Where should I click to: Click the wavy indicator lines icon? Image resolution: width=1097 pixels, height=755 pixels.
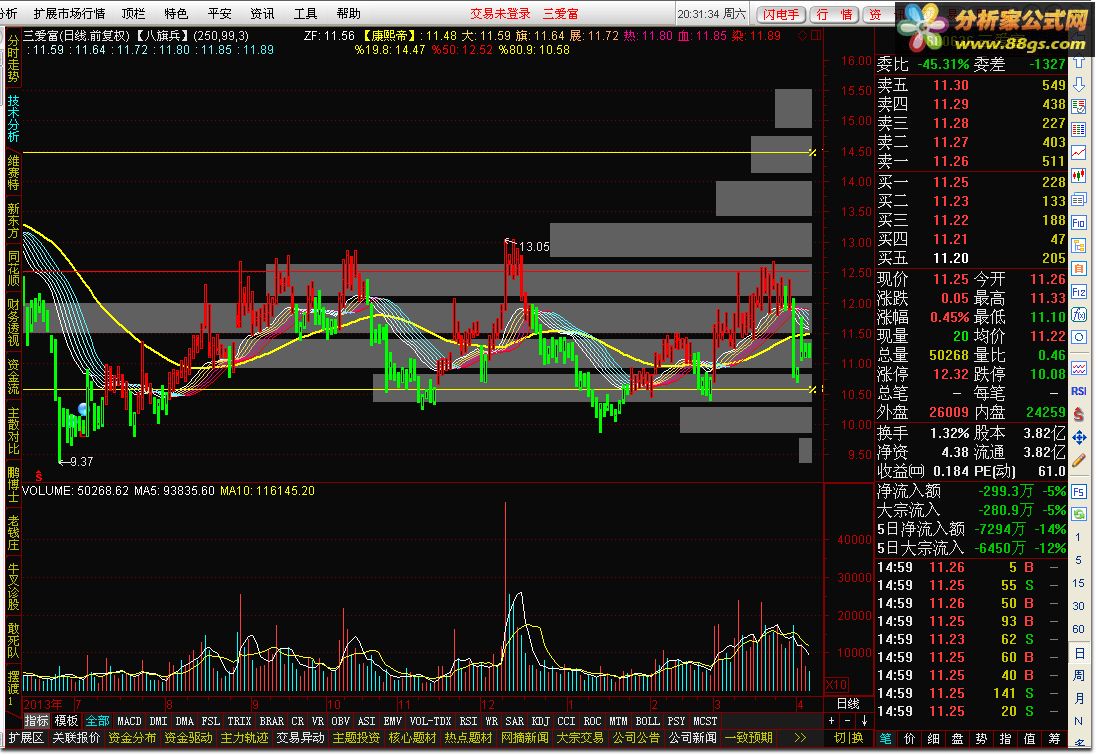click(1079, 367)
